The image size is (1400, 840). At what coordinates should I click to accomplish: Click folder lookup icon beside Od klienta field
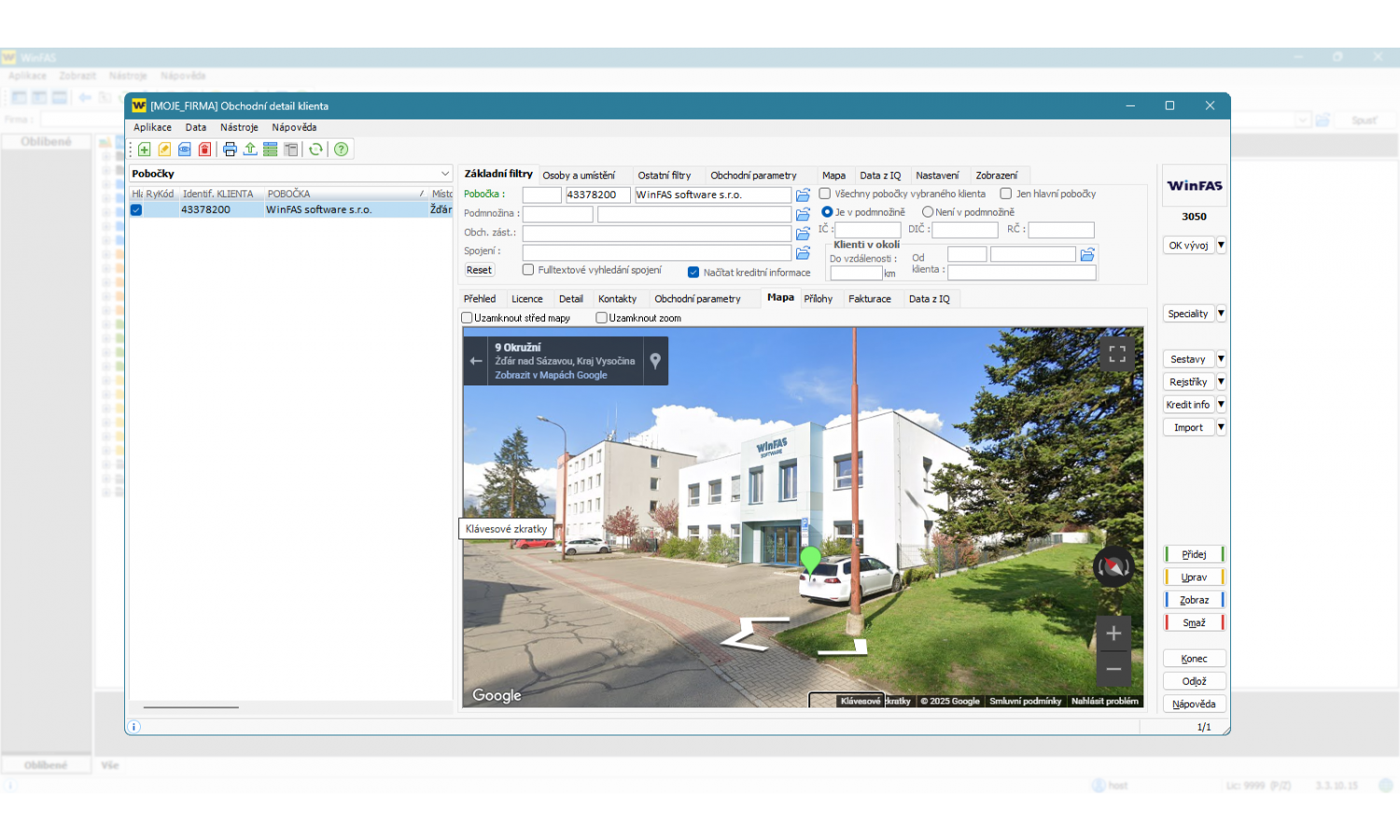[1087, 255]
